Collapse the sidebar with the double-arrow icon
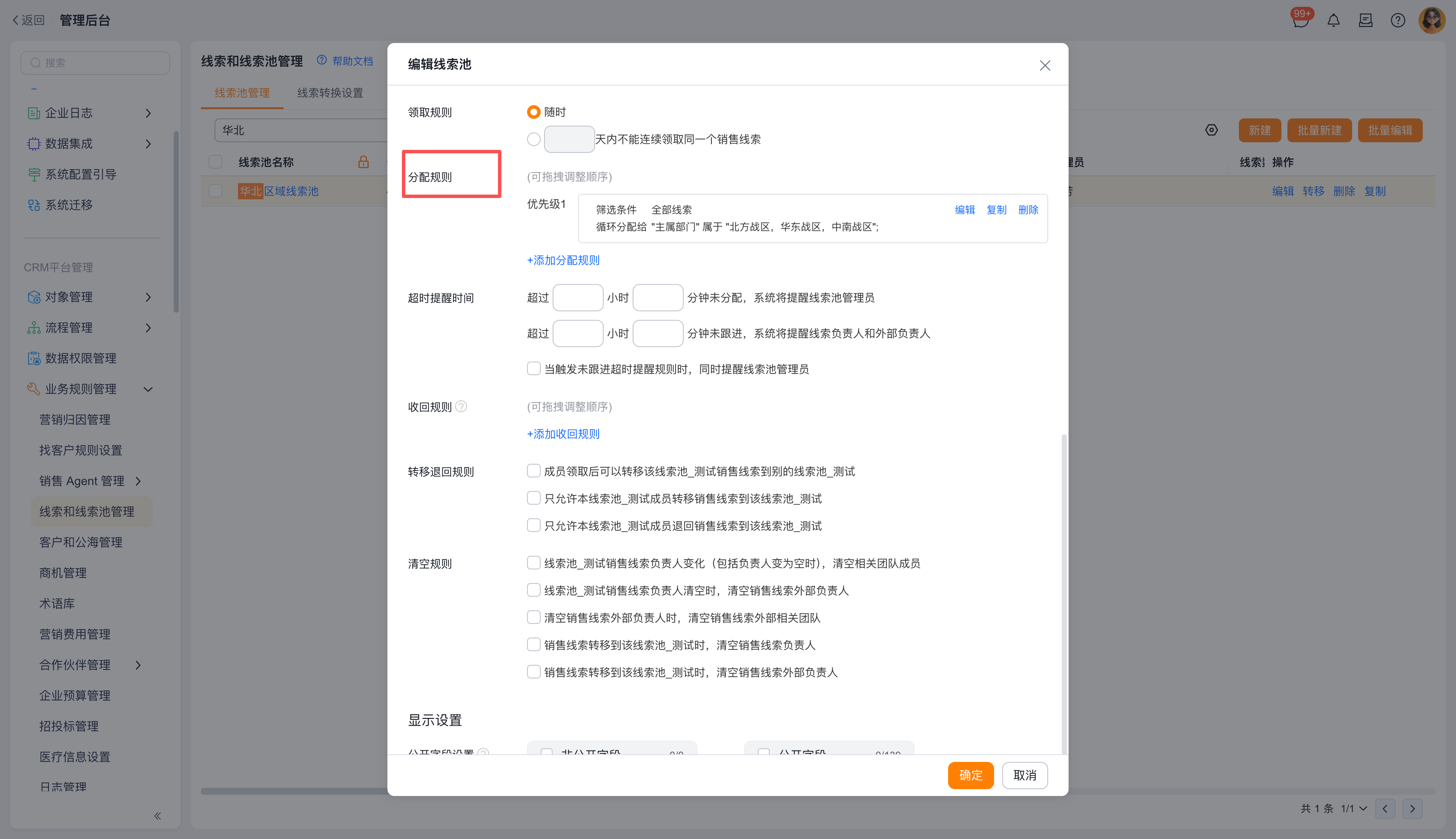 (x=157, y=816)
